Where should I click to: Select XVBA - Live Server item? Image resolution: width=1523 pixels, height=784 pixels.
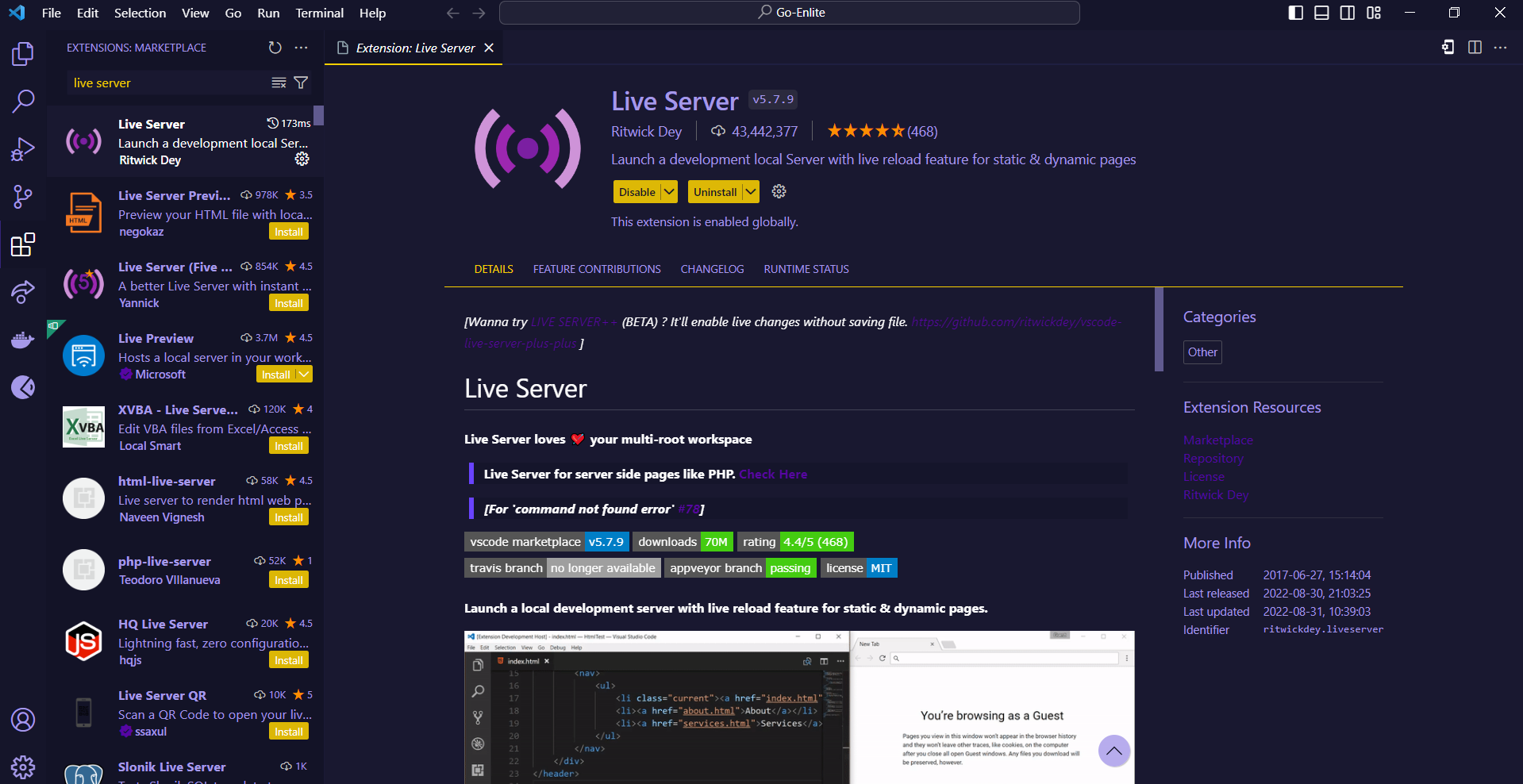tap(186, 428)
